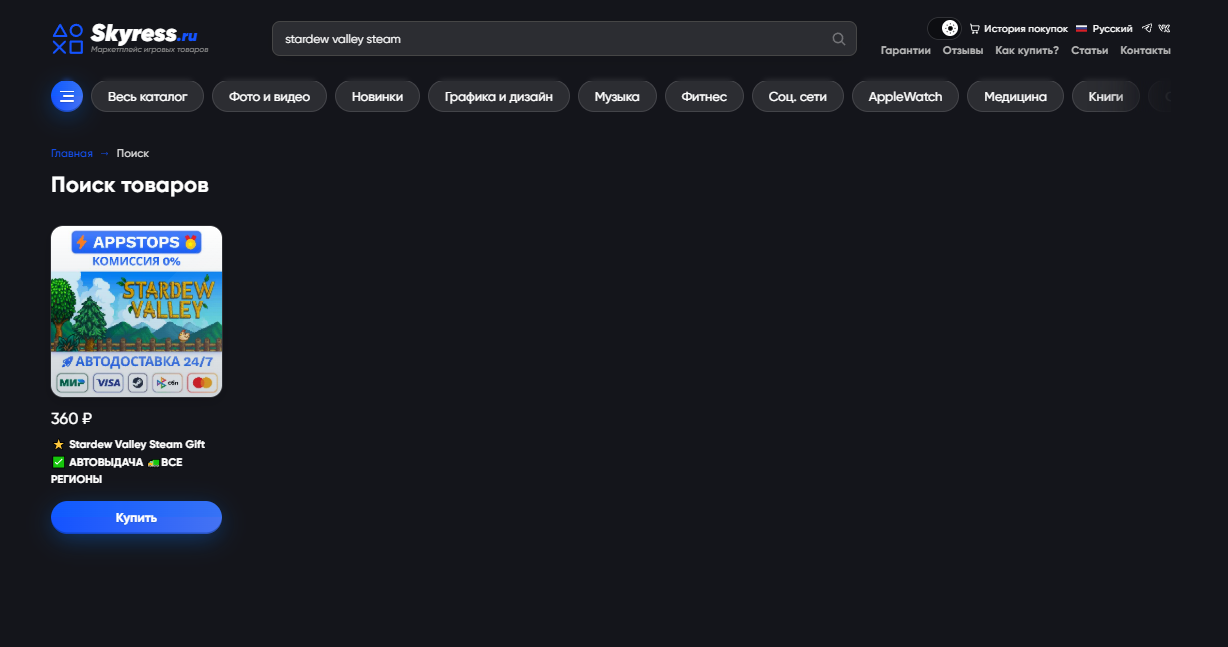Go to Главная breadcrumb link
The image size is (1228, 647).
click(72, 153)
